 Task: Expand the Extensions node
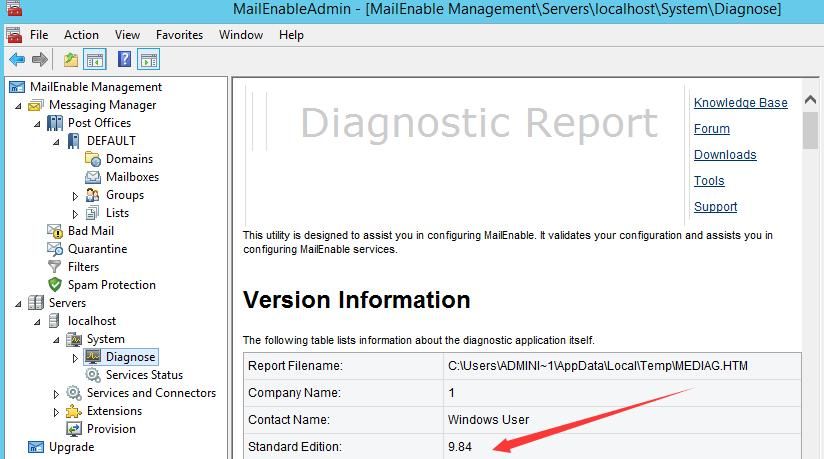point(56,412)
